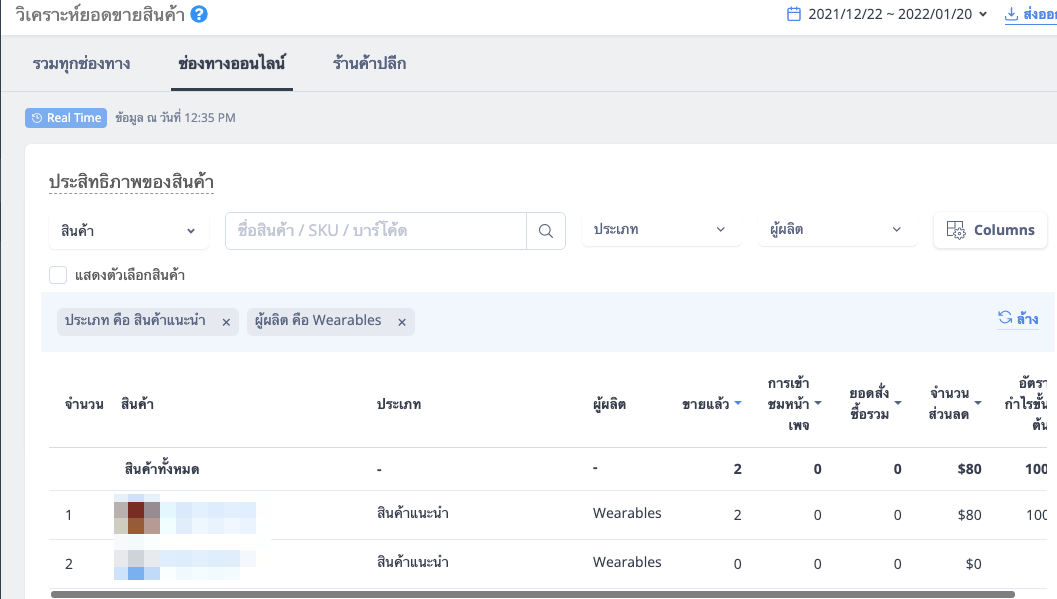Select the ช่องทางออนไลน์ tab
This screenshot has width=1057, height=599.
click(x=231, y=63)
